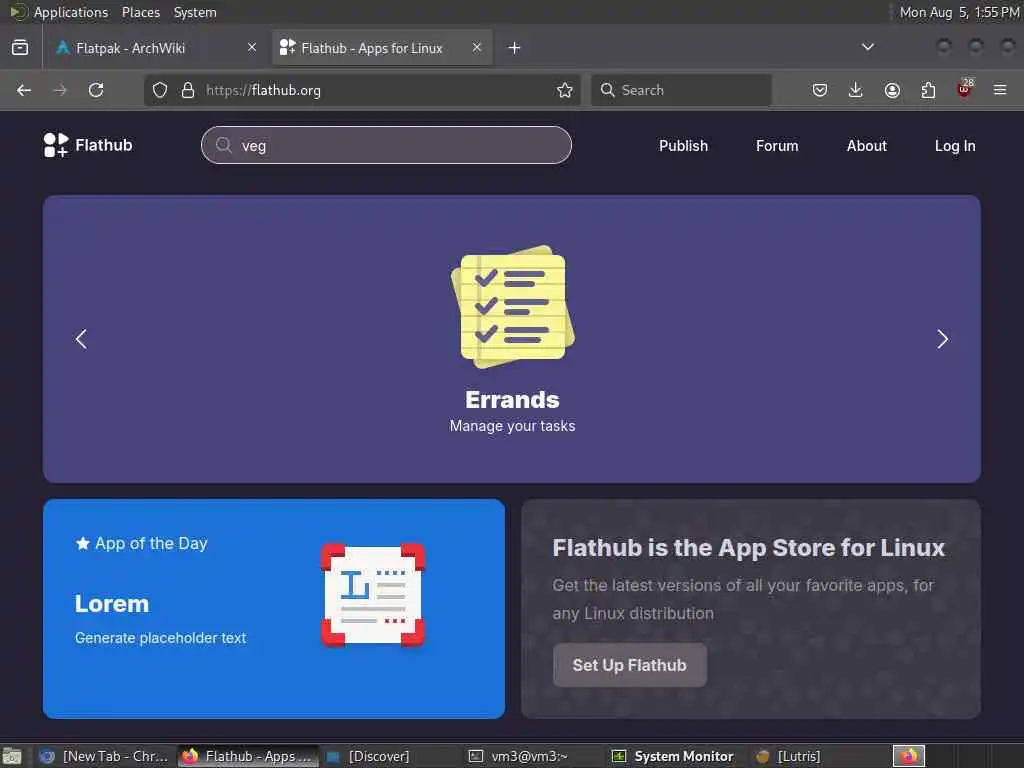Click the URL address bar
1024x768 pixels.
coord(362,90)
